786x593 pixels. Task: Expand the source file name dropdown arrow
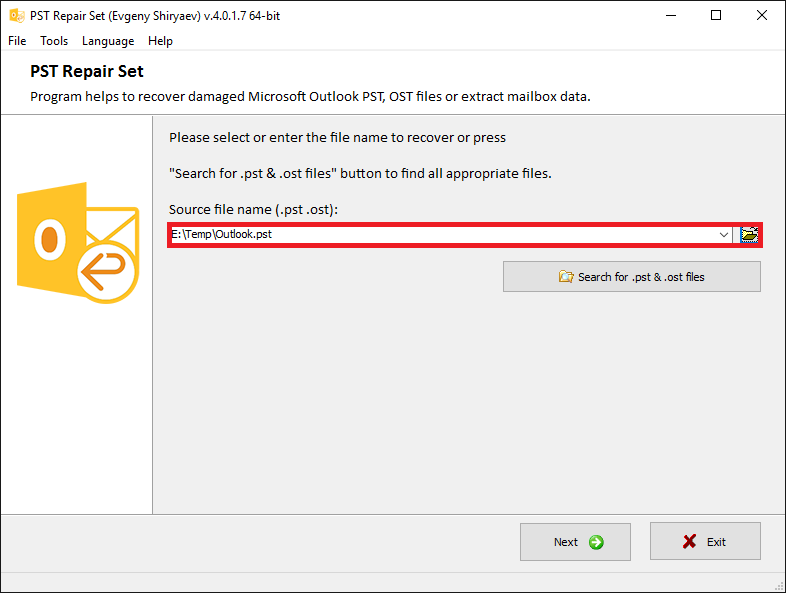click(x=723, y=235)
